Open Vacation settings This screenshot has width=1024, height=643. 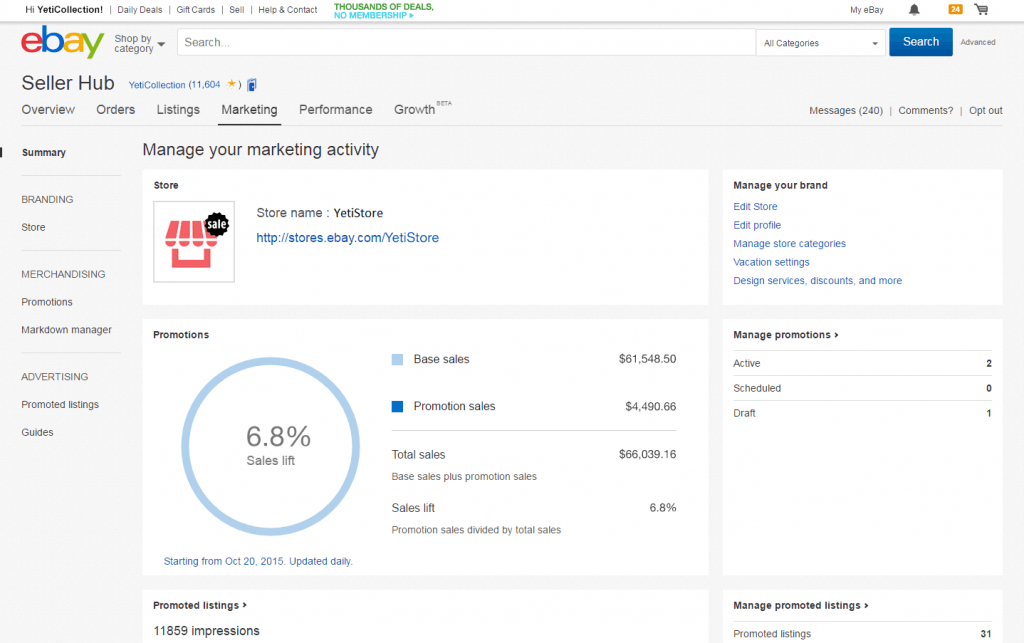(769, 262)
